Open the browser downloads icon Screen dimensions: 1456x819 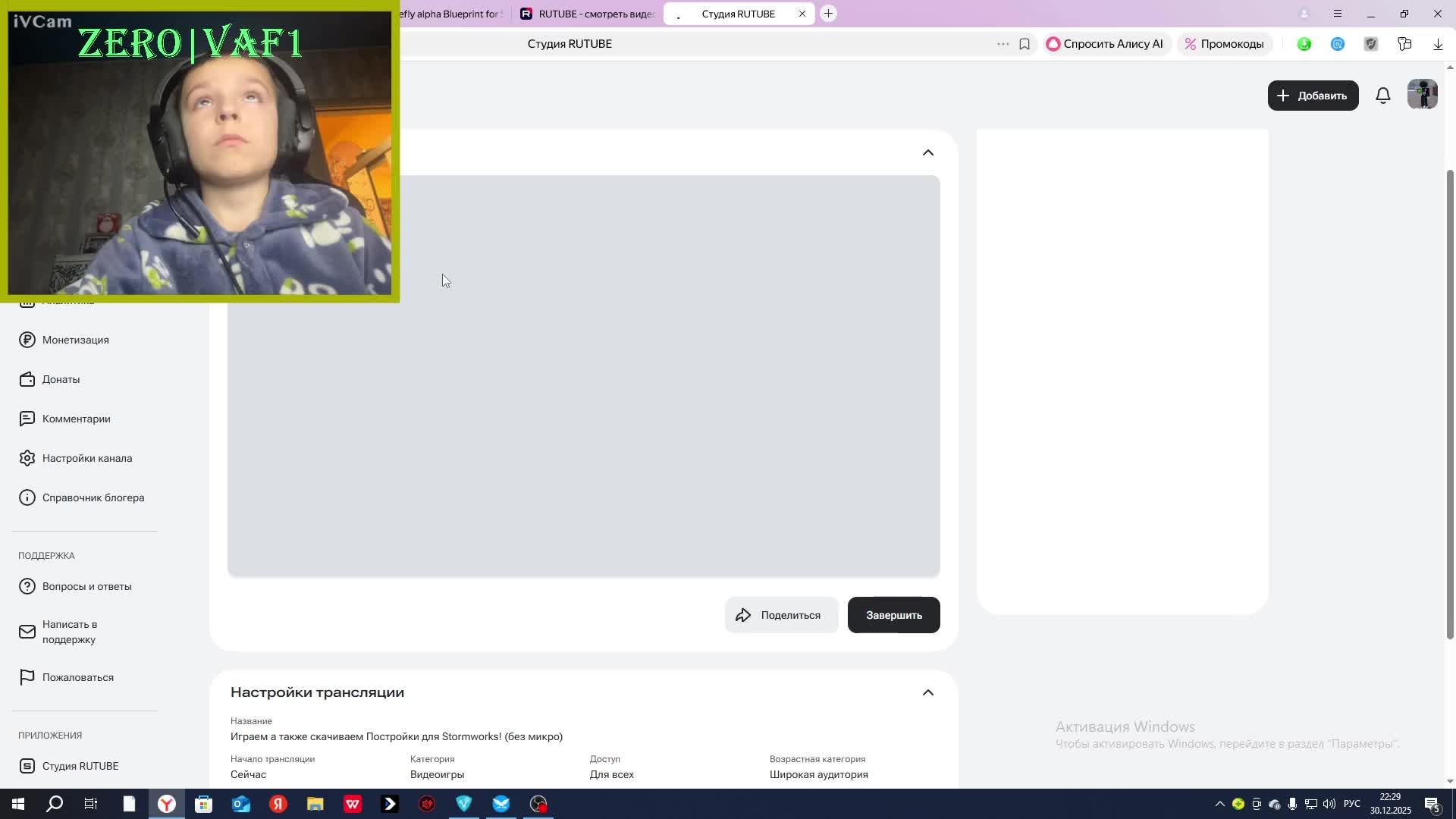(x=1437, y=44)
